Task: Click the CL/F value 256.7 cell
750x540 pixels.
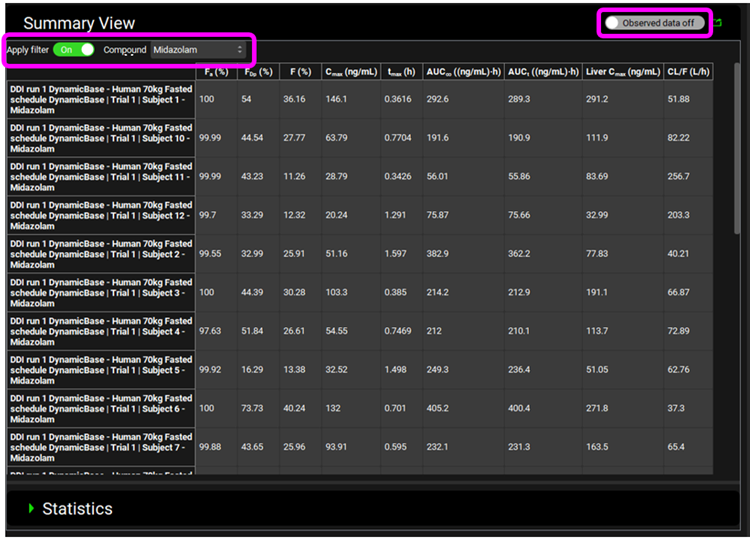Action: pos(679,176)
